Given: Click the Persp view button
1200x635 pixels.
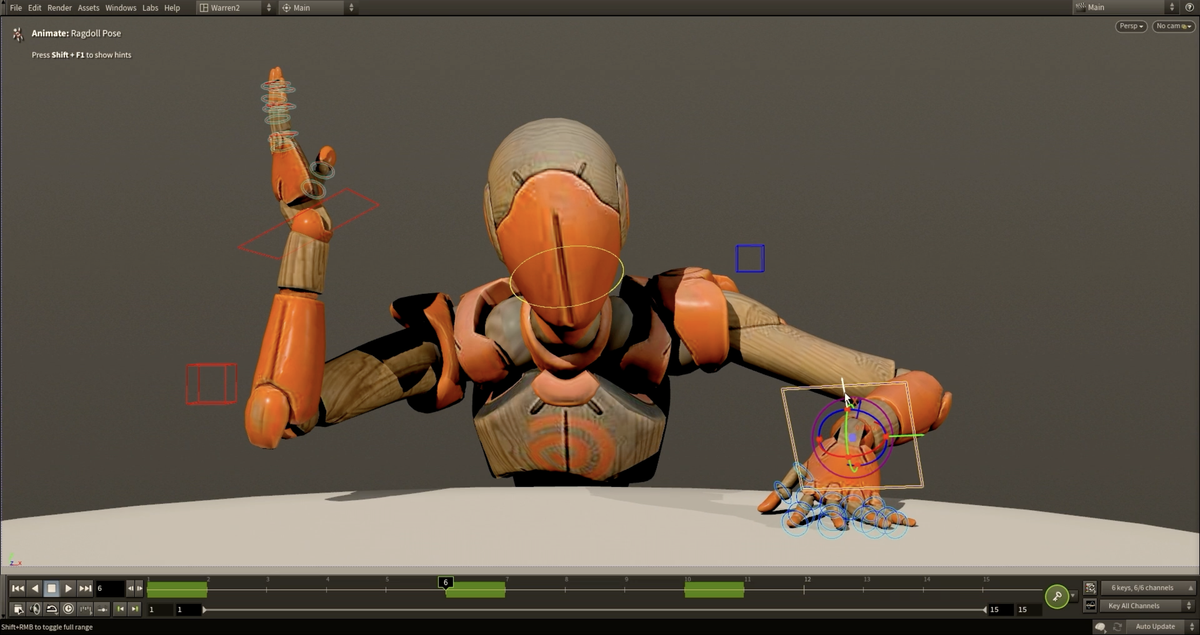Looking at the screenshot, I should tap(1129, 26).
